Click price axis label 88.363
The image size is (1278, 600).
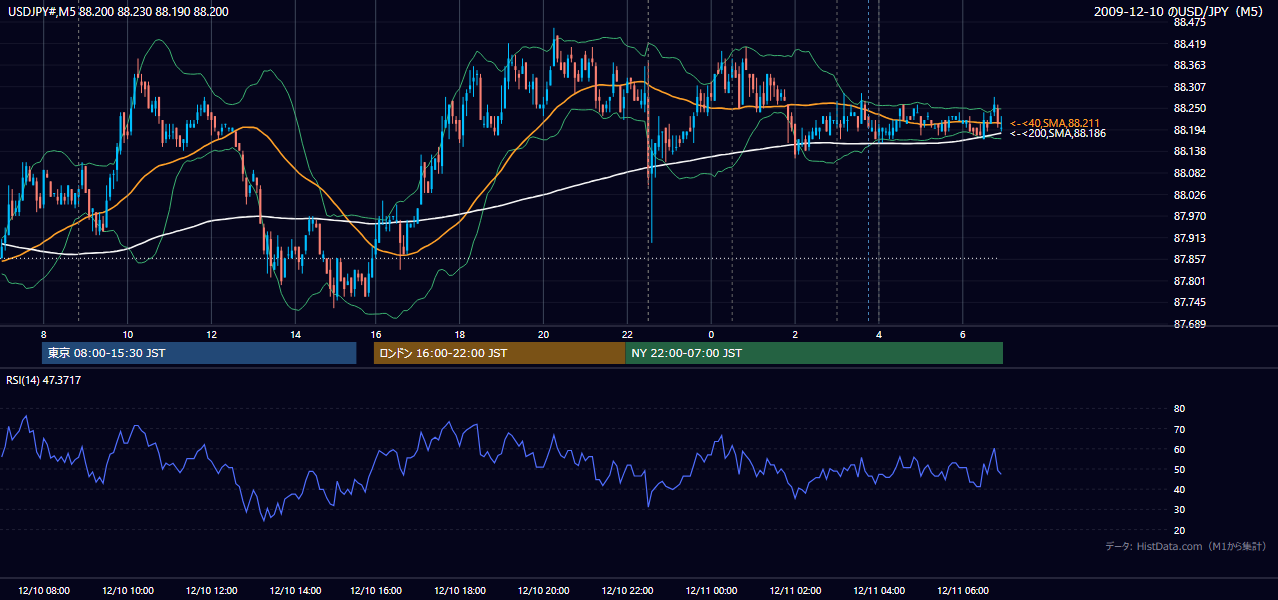point(1190,65)
